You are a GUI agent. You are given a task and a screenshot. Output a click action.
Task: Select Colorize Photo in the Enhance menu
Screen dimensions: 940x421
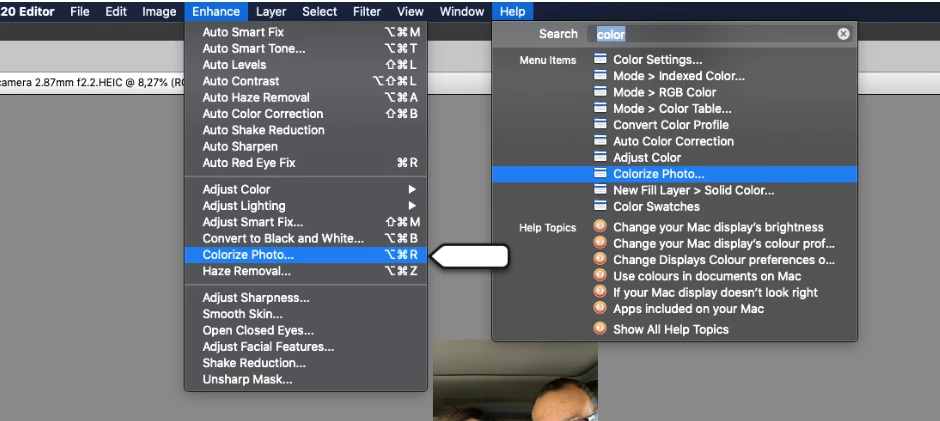(x=306, y=255)
